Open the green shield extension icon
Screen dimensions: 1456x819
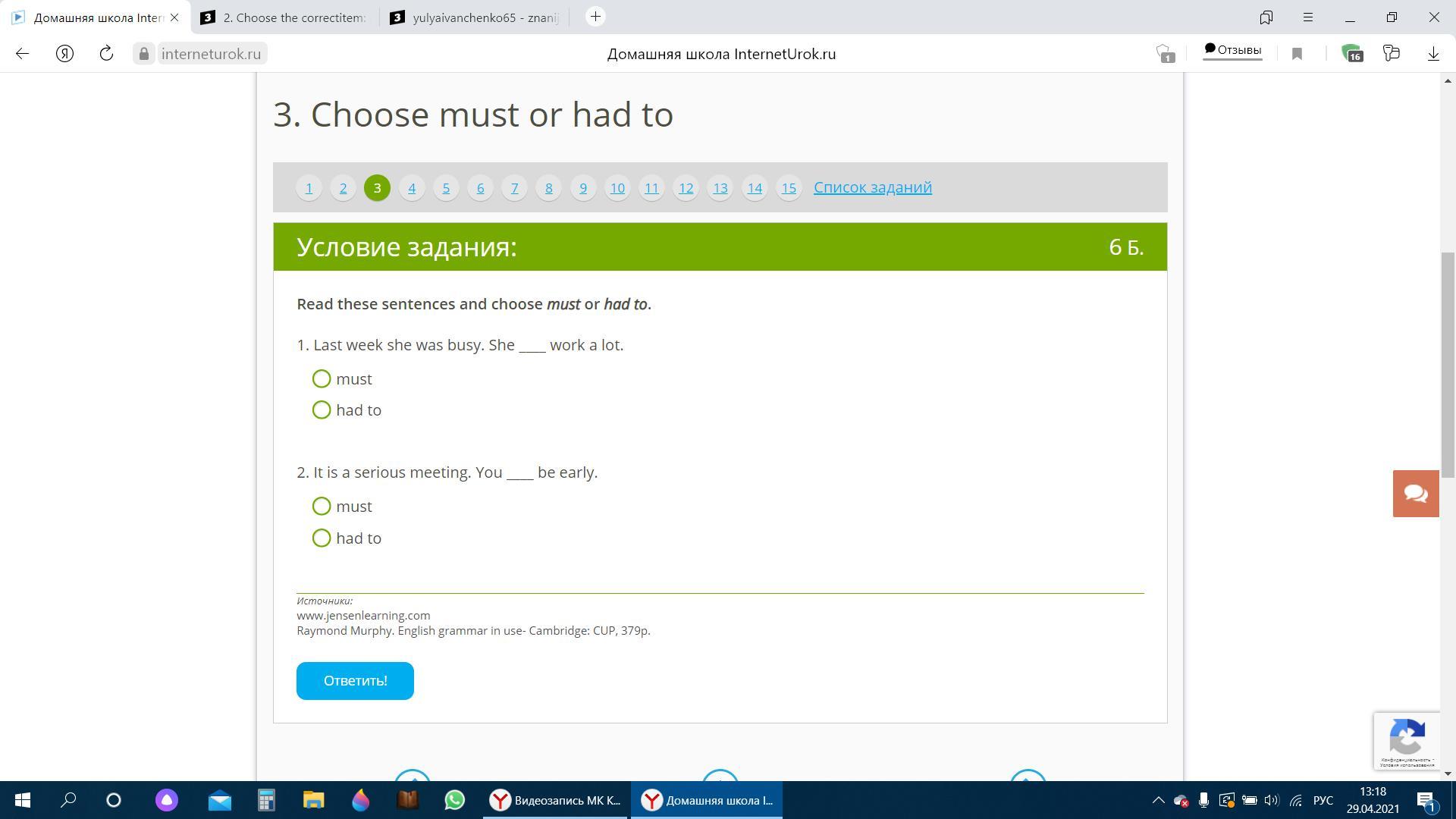point(1352,53)
